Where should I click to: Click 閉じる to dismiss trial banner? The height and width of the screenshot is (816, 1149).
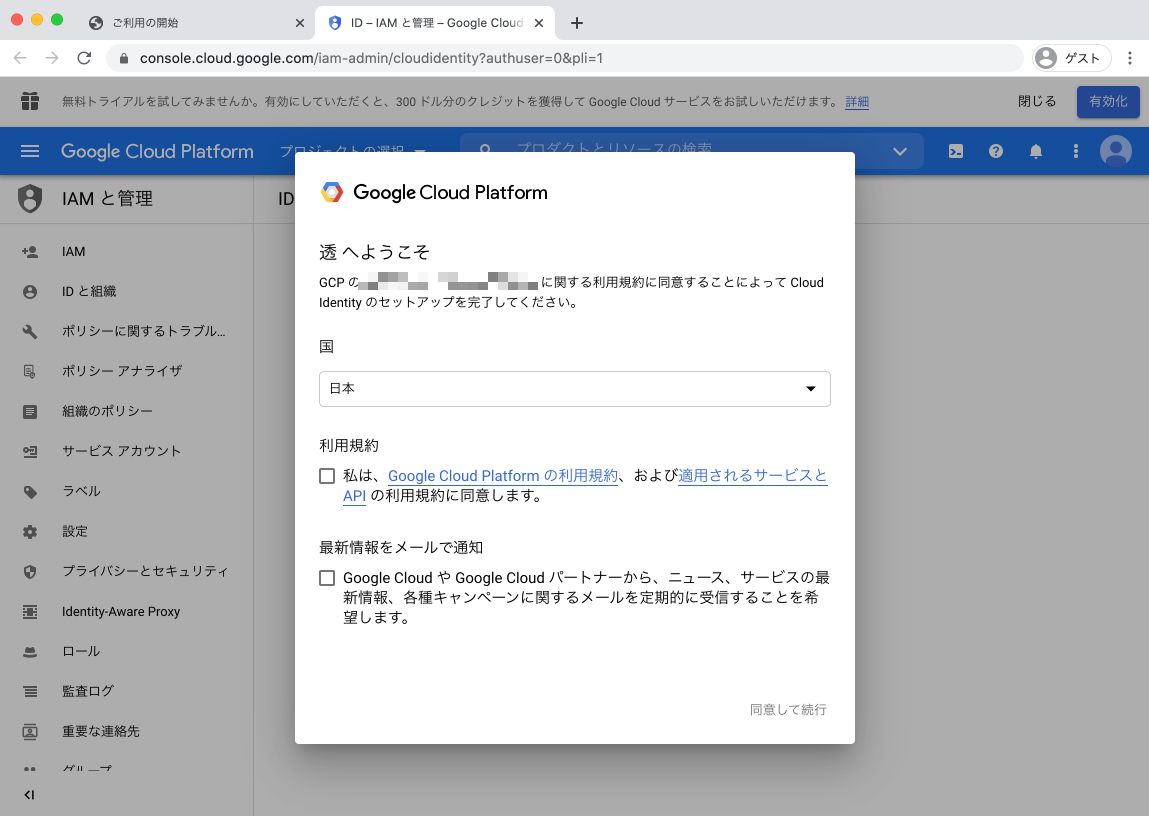(1037, 102)
